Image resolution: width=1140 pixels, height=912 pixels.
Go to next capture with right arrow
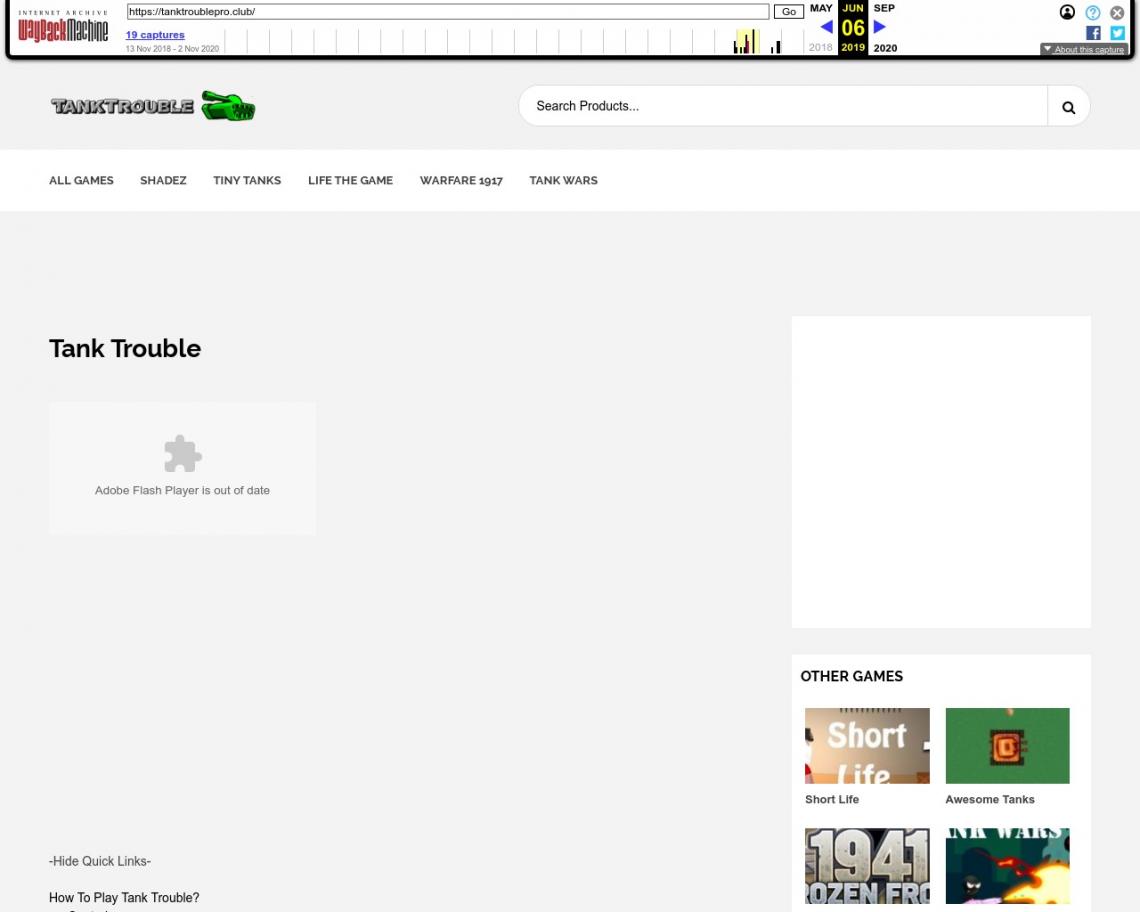[x=880, y=27]
